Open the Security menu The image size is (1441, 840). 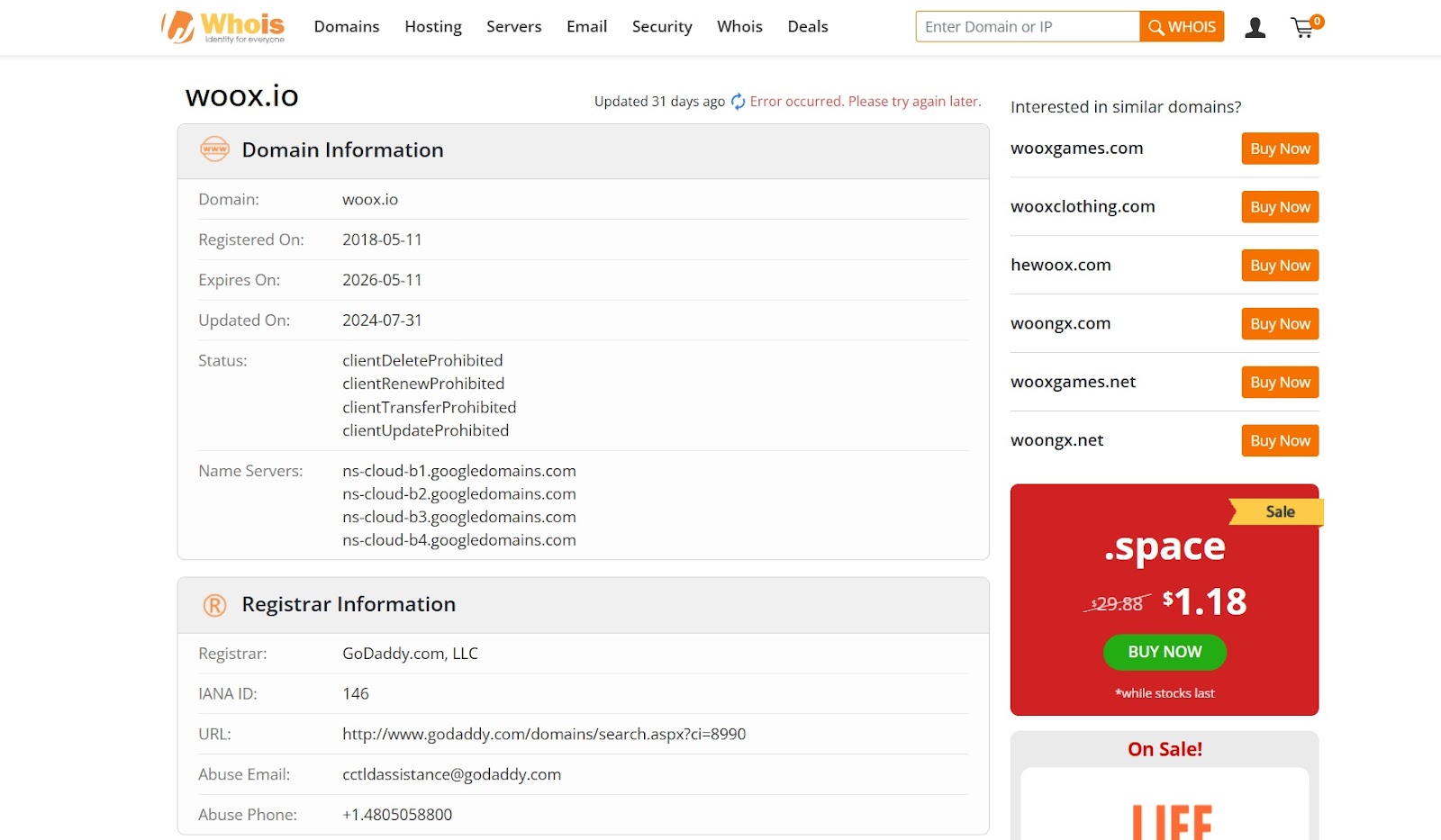click(661, 27)
